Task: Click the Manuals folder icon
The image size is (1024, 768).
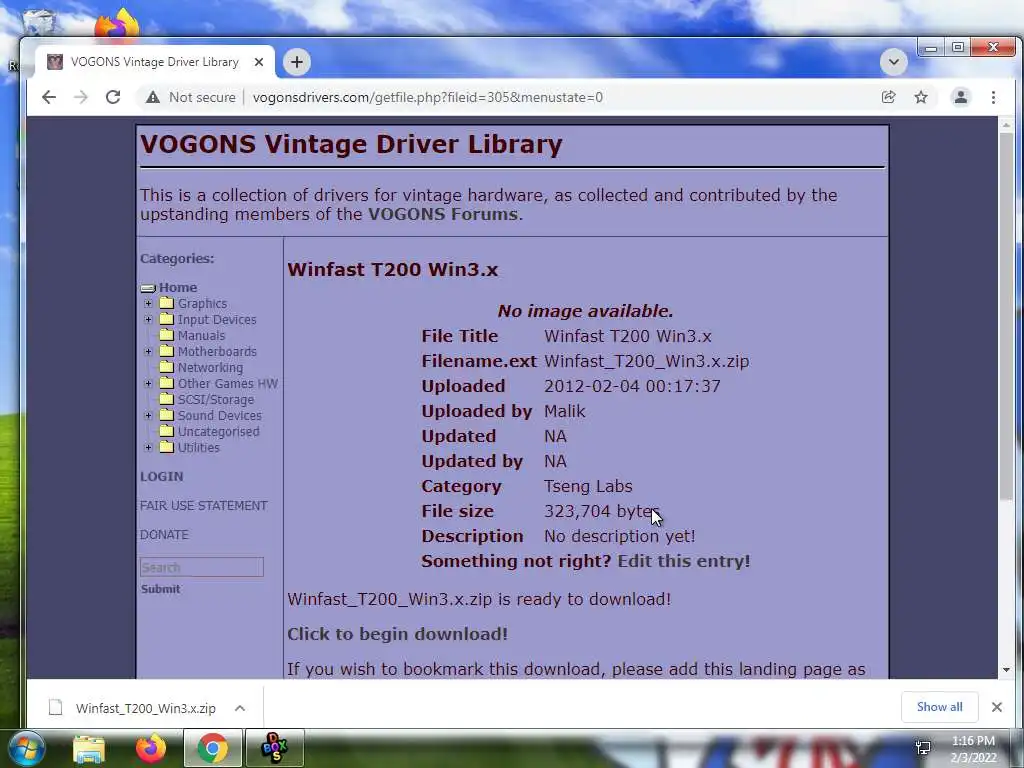Action: [x=167, y=335]
